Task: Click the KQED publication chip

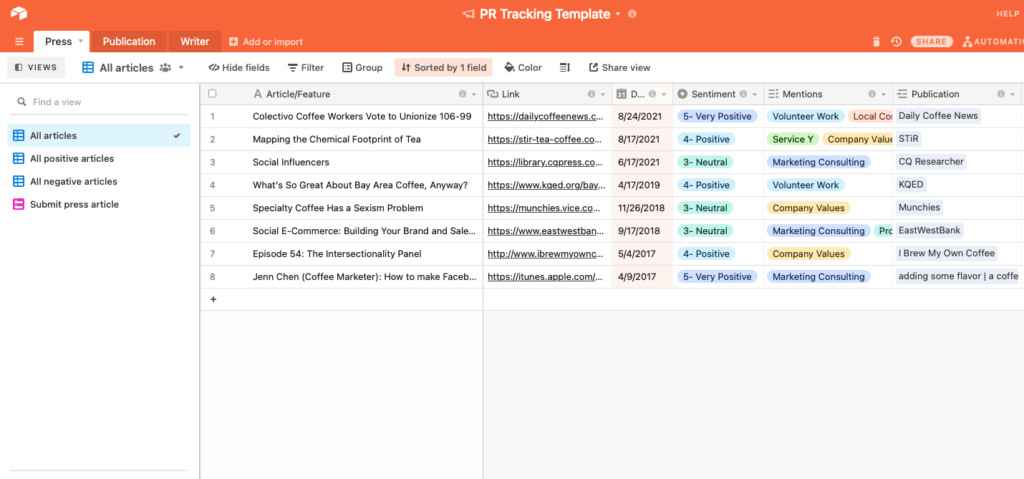Action: click(911, 184)
